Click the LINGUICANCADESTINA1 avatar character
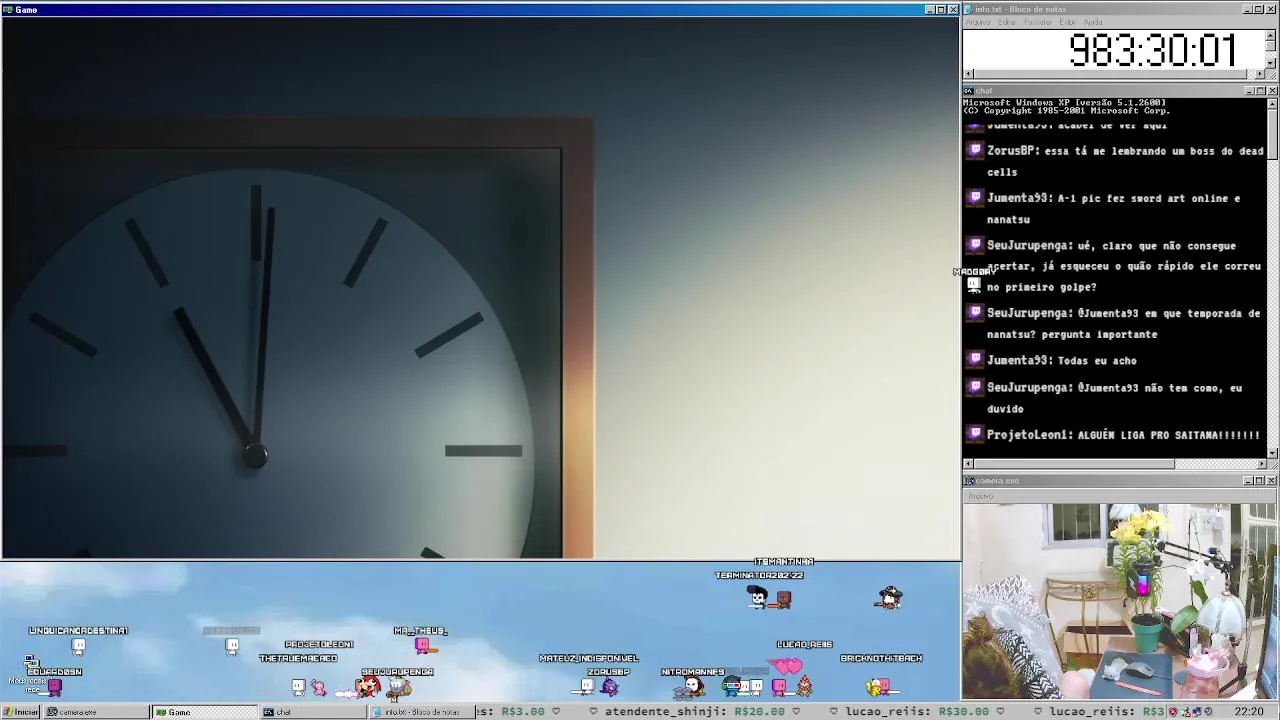Image resolution: width=1280 pixels, height=720 pixels. tap(78, 646)
